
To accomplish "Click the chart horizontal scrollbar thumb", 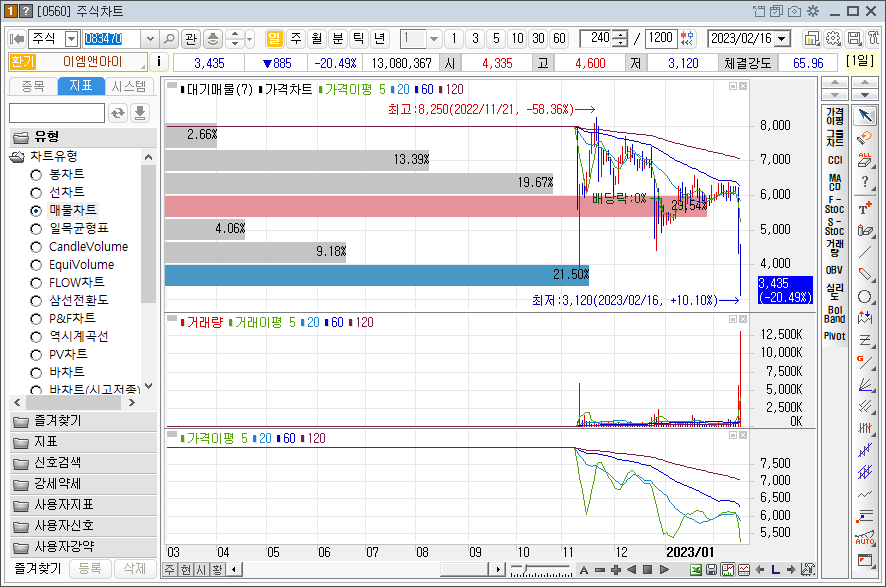I will (464, 569).
